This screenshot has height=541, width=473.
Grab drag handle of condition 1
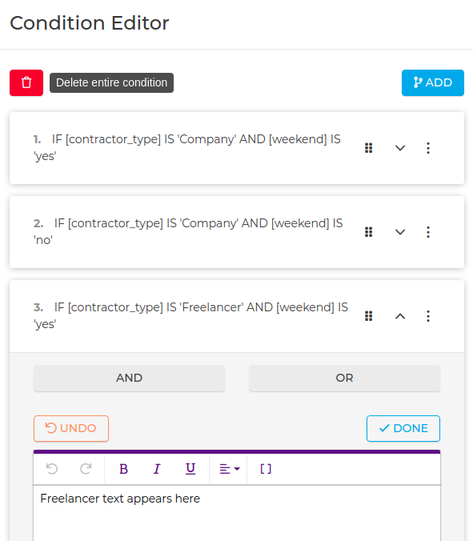[368, 148]
